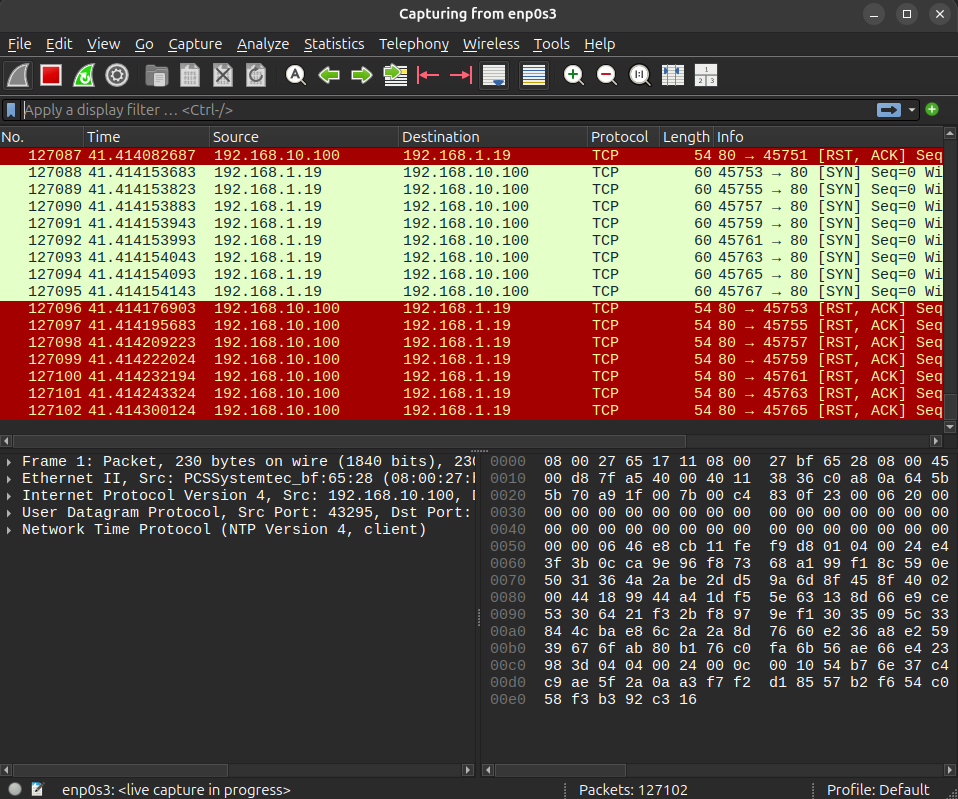Close this capture file icon
Screen dimensions: 958x799
point(223,76)
